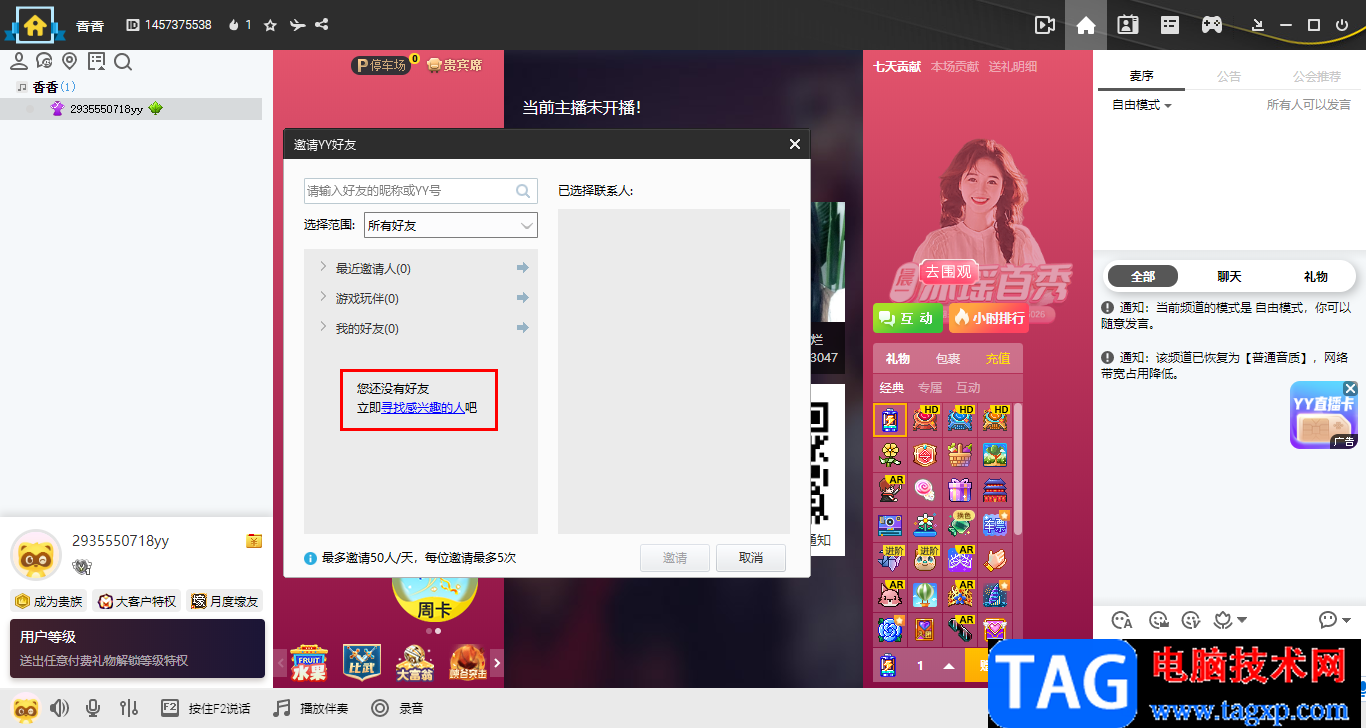Open the audio mixer sliders icon
This screenshot has width=1366, height=728.
[x=128, y=708]
